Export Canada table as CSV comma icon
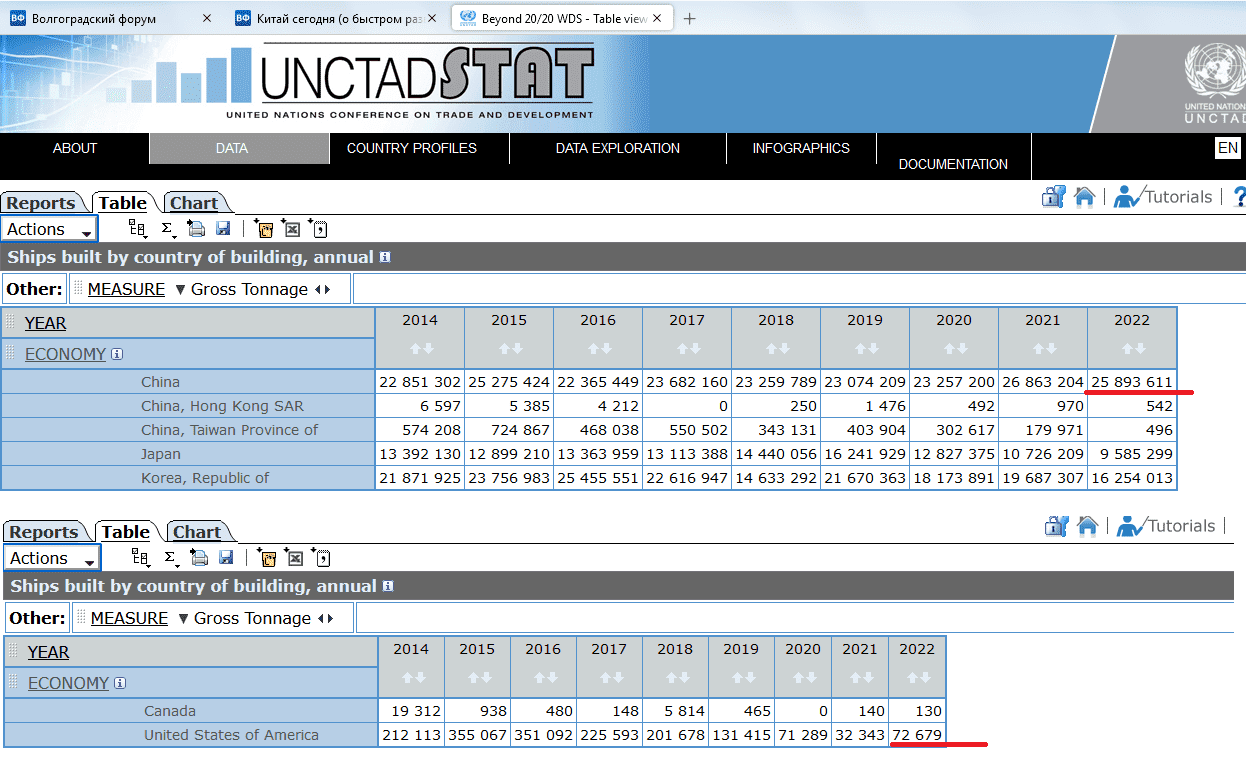The width and height of the screenshot is (1246, 764). point(321,558)
